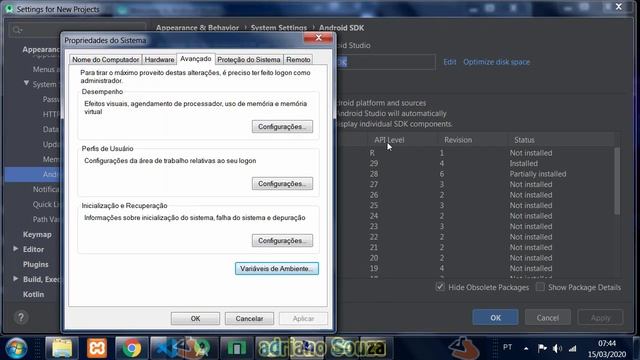Click System Settings in the breadcrumb

(x=279, y=28)
